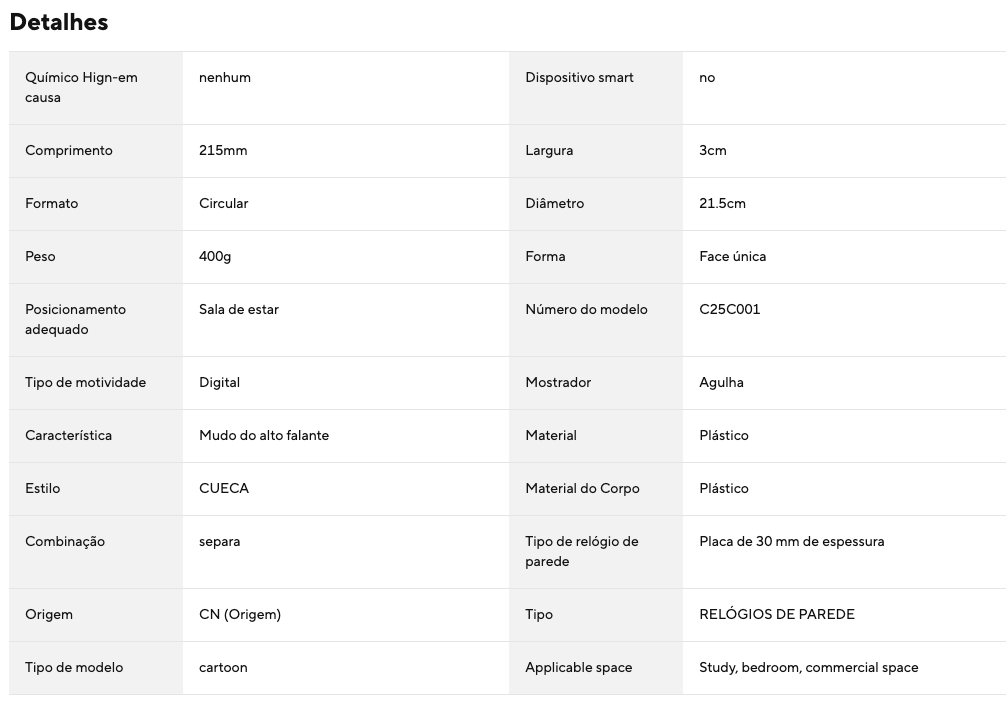Click the RELÓGIOS DE PAREDE value
The image size is (1006, 710).
click(x=777, y=614)
